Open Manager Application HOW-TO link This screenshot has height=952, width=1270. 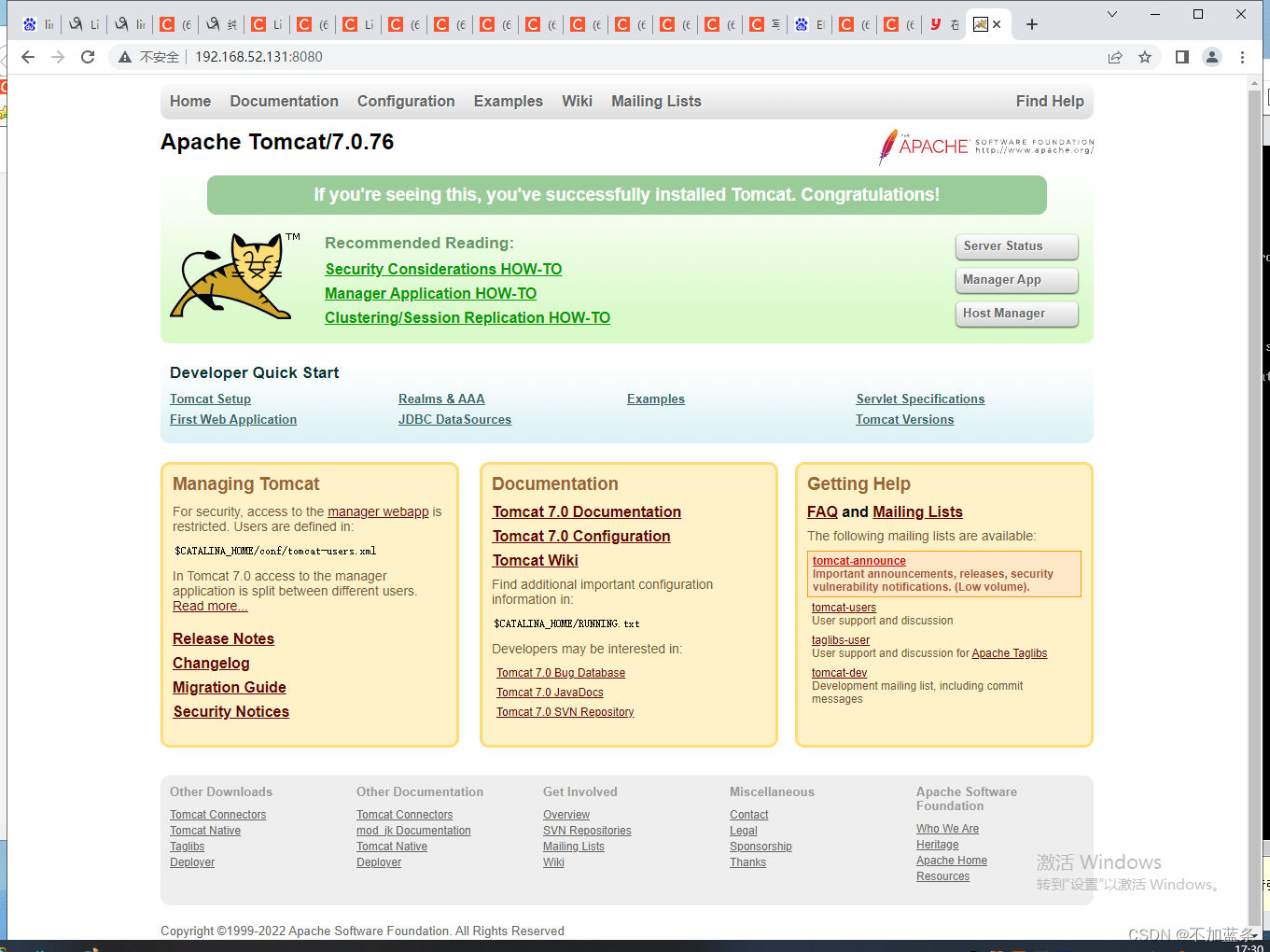(x=430, y=293)
